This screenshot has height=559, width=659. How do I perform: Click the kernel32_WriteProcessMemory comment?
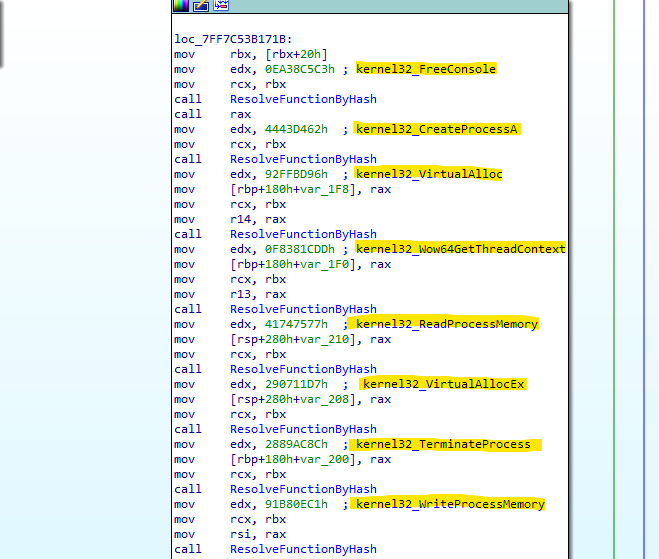(451, 504)
